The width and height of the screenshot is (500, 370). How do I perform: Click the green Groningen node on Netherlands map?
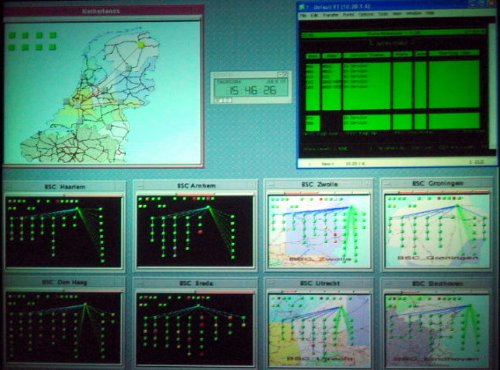pyautogui.click(x=142, y=45)
